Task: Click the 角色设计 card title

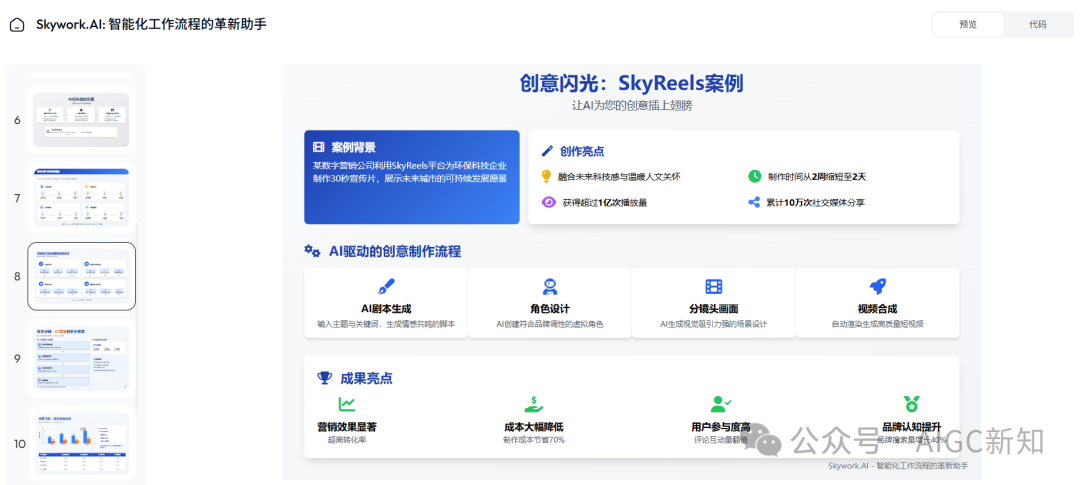Action: point(550,309)
